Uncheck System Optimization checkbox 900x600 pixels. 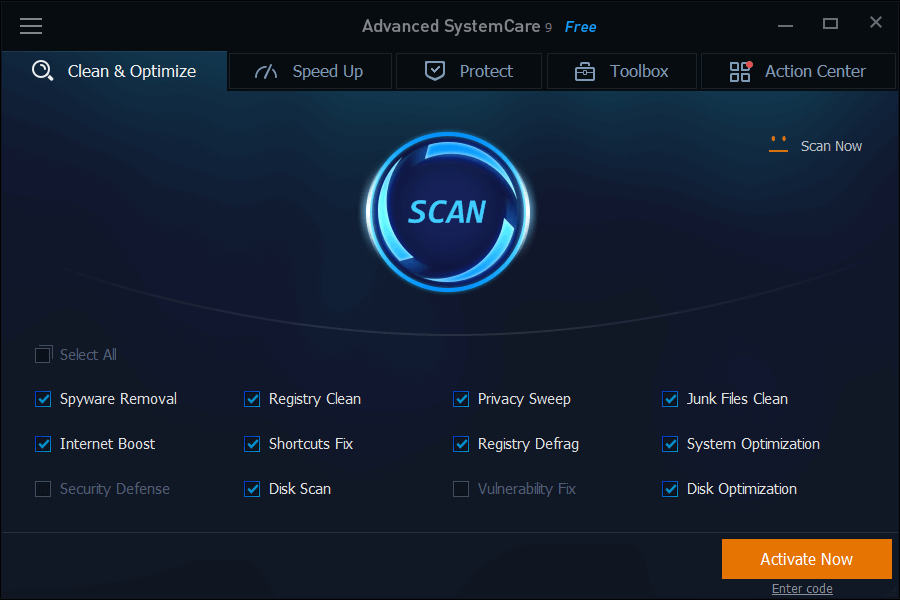click(670, 444)
